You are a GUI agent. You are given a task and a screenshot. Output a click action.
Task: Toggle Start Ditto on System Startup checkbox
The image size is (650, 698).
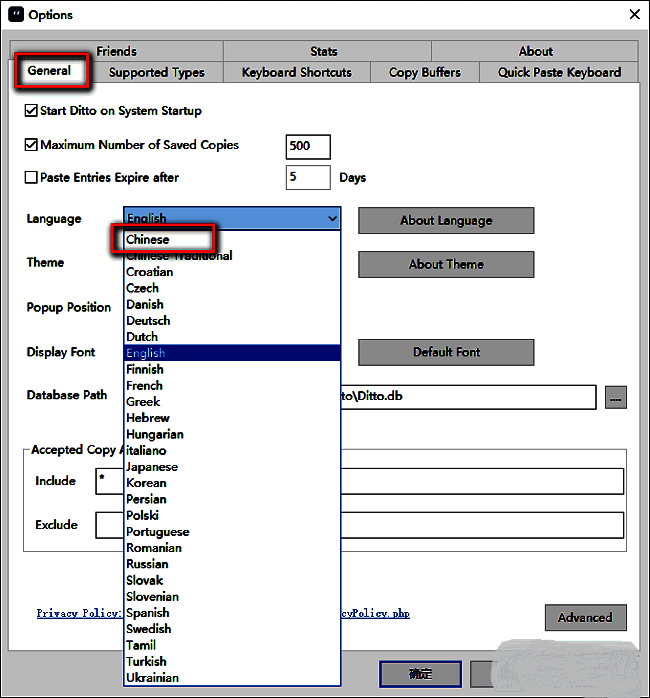point(31,111)
